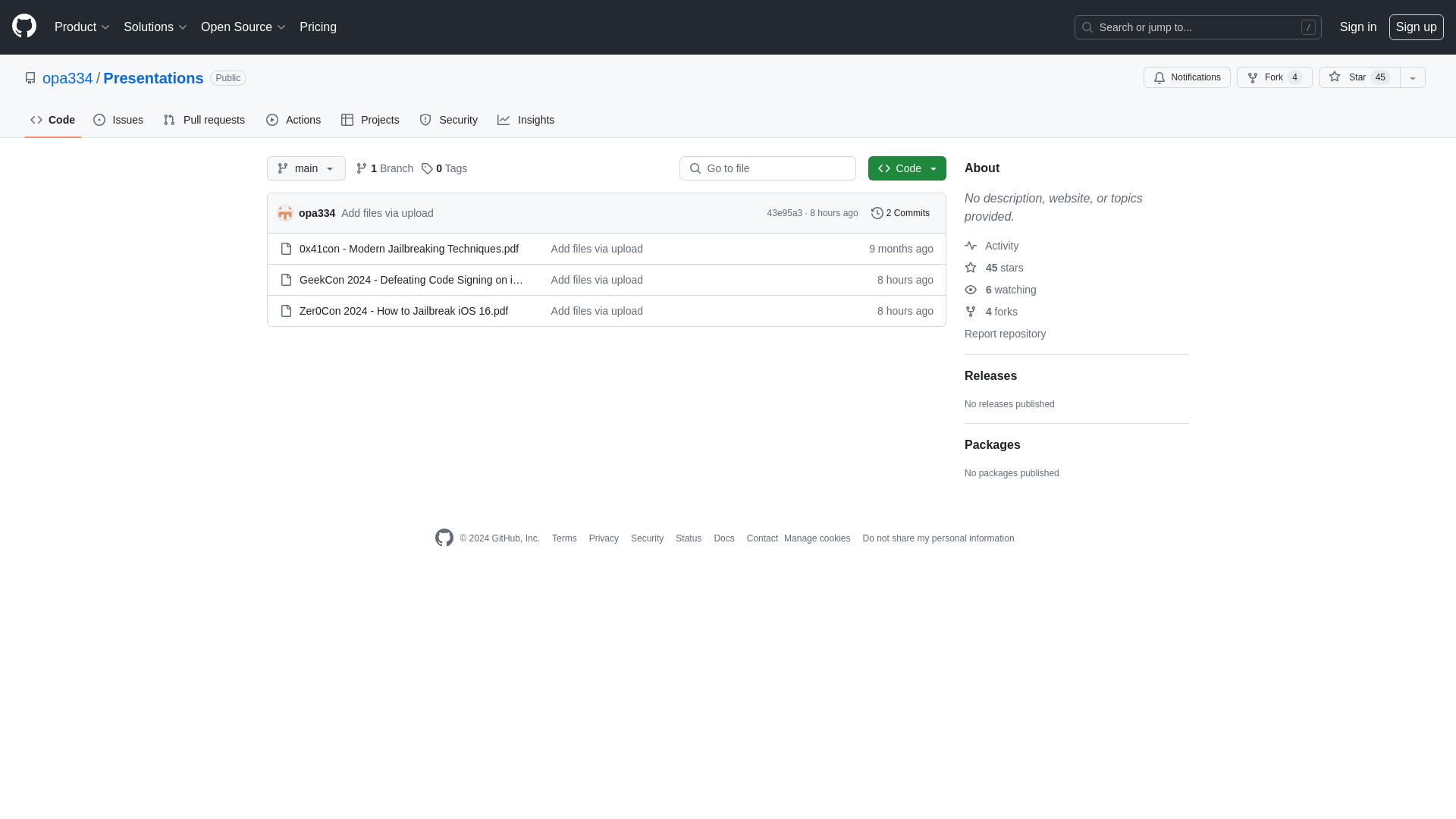Click the tag icon next to 0 Tags
The width and height of the screenshot is (1456, 819).
(x=427, y=168)
